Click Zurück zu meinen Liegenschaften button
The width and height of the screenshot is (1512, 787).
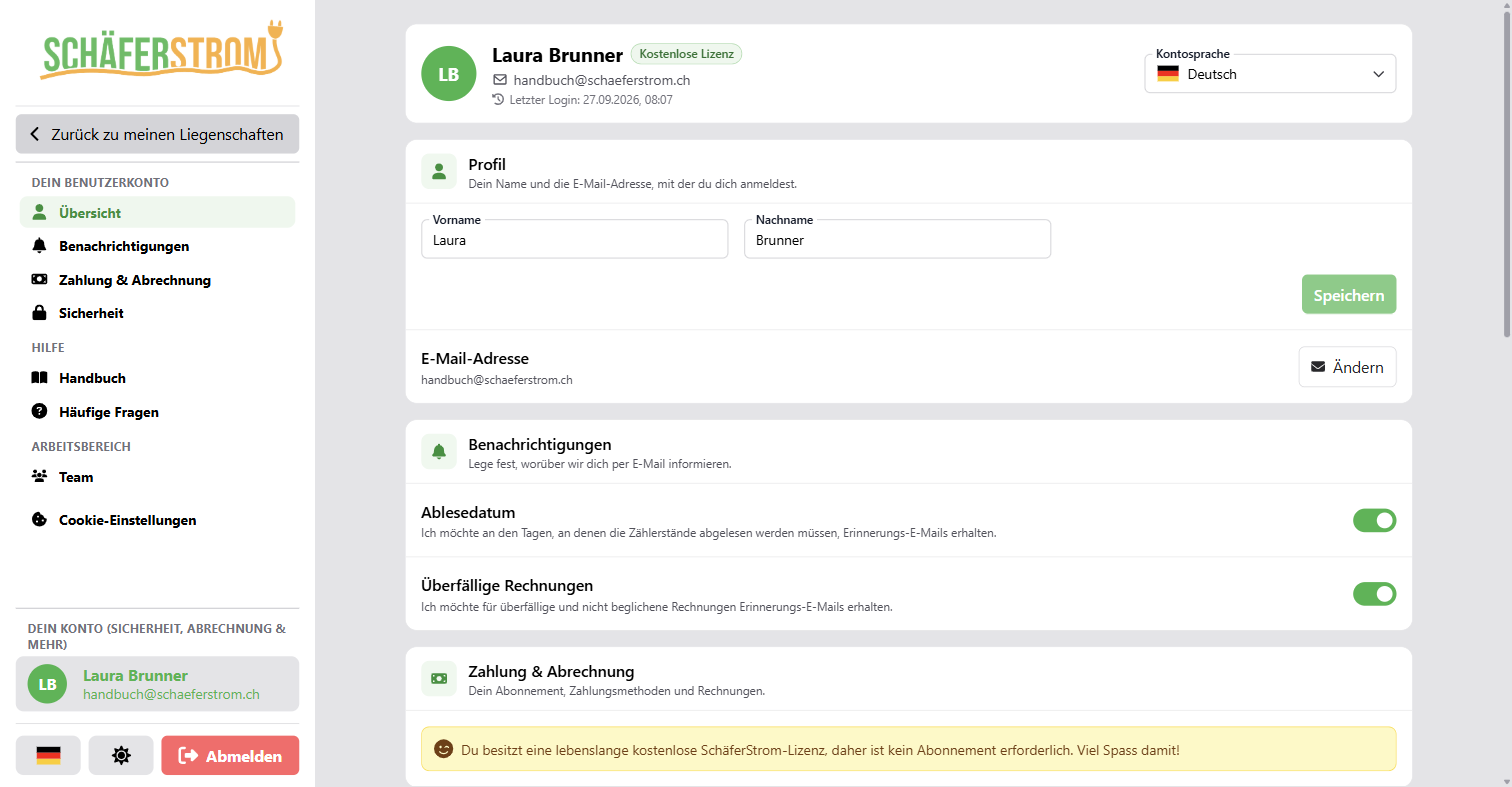click(x=157, y=134)
